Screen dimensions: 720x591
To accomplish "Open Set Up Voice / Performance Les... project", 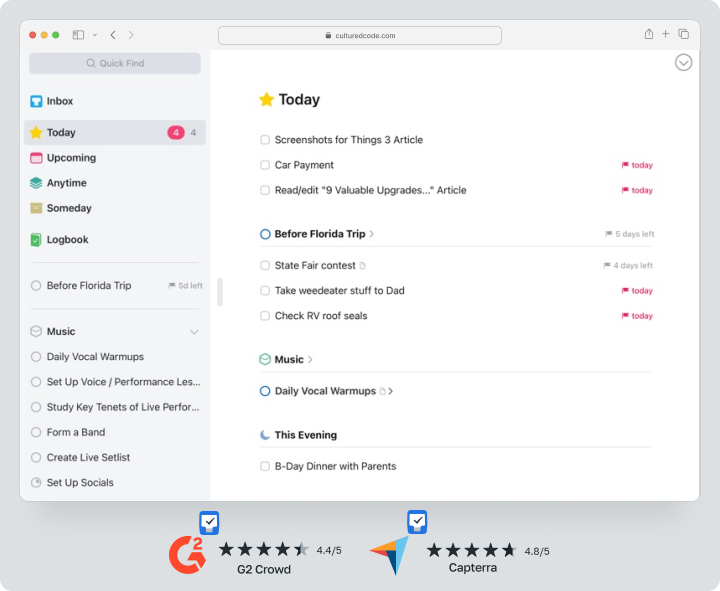I will pyautogui.click(x=115, y=382).
